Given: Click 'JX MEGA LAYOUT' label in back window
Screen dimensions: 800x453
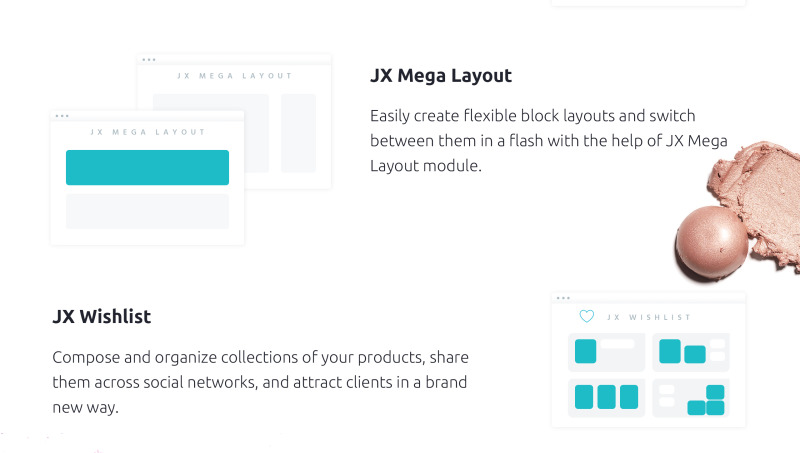Looking at the screenshot, I should 235,76.
